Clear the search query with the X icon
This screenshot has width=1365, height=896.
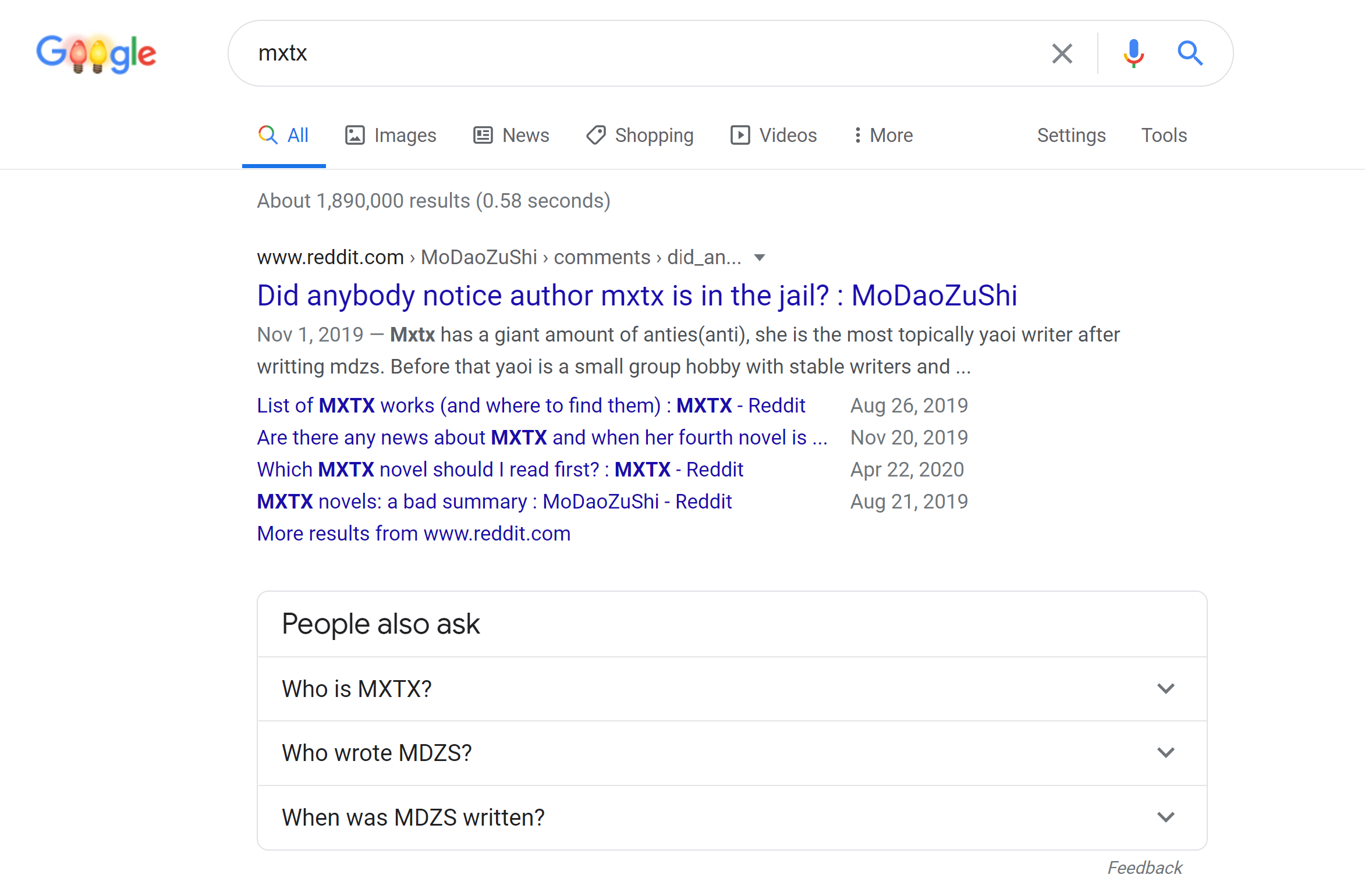pyautogui.click(x=1062, y=53)
